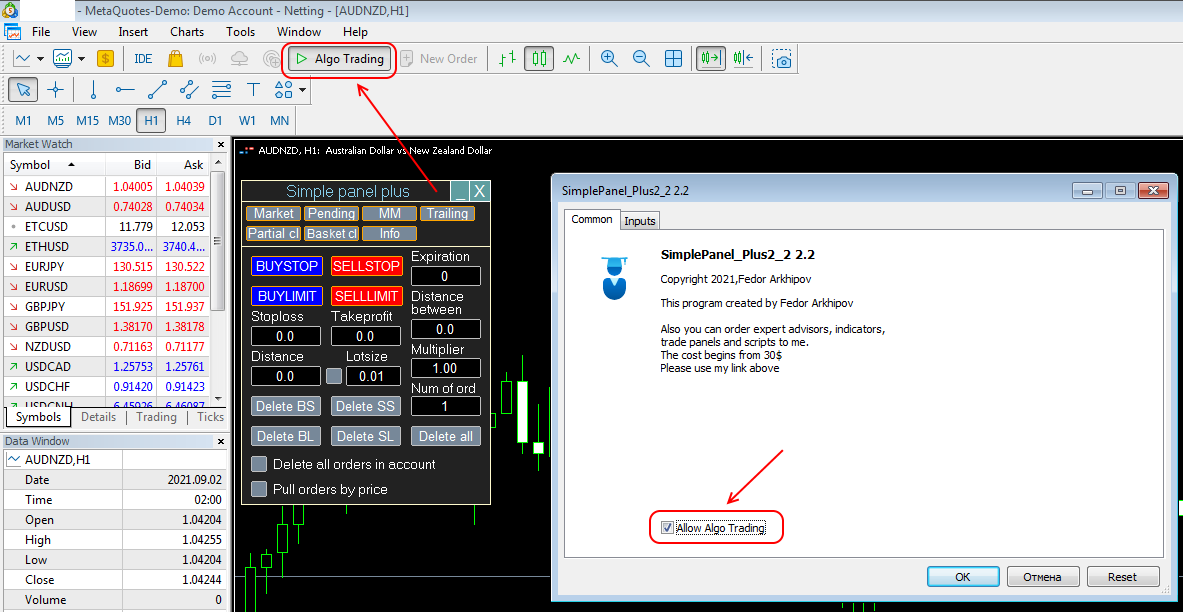Click the VPS radar-plus icon
Viewport: 1183px width, 612px height.
[271, 58]
